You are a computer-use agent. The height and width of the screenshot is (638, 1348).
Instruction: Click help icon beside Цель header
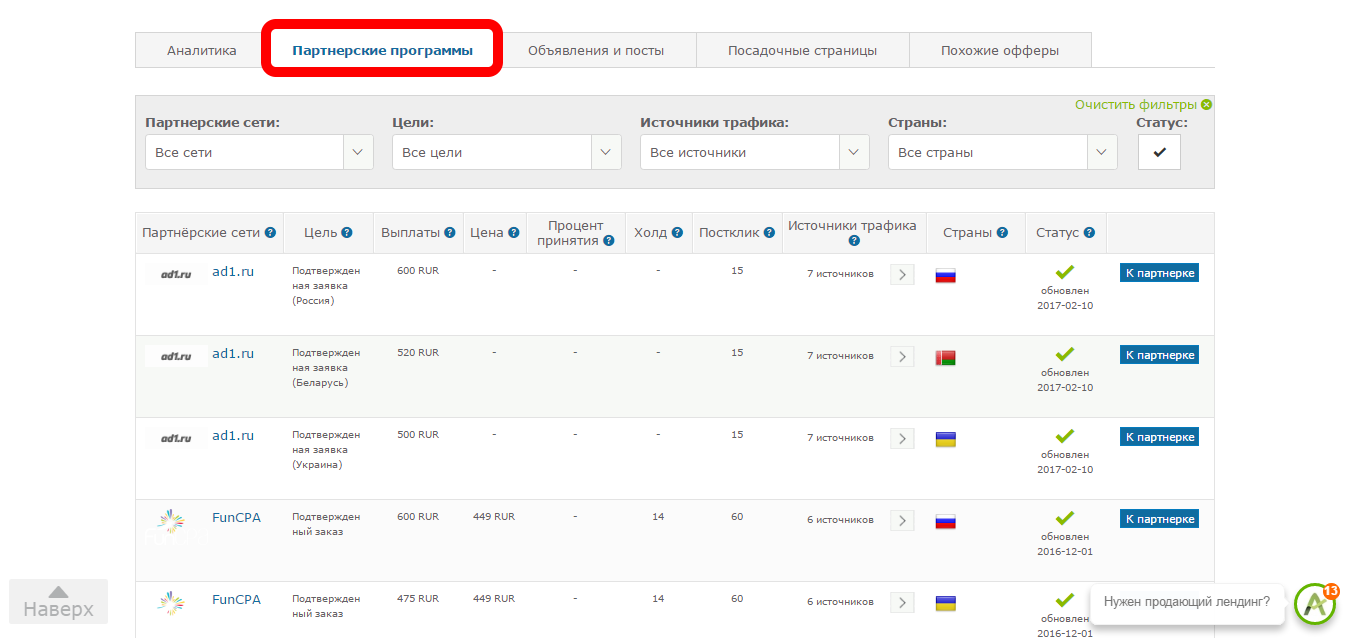pyautogui.click(x=347, y=233)
